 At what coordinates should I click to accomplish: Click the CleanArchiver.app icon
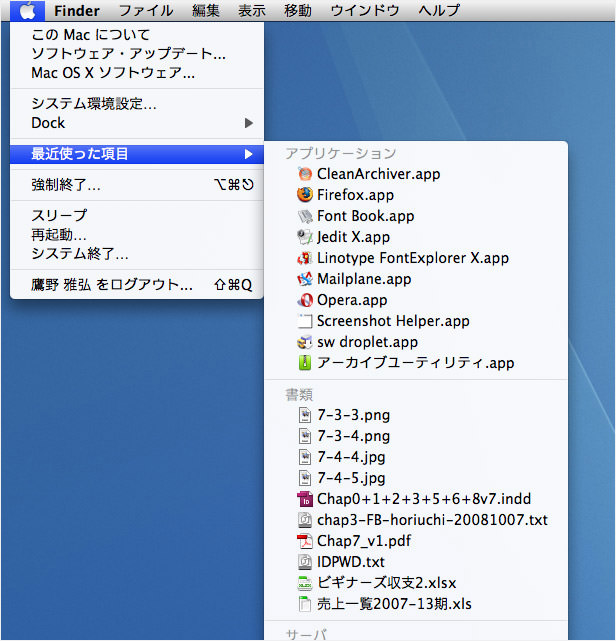[305, 174]
